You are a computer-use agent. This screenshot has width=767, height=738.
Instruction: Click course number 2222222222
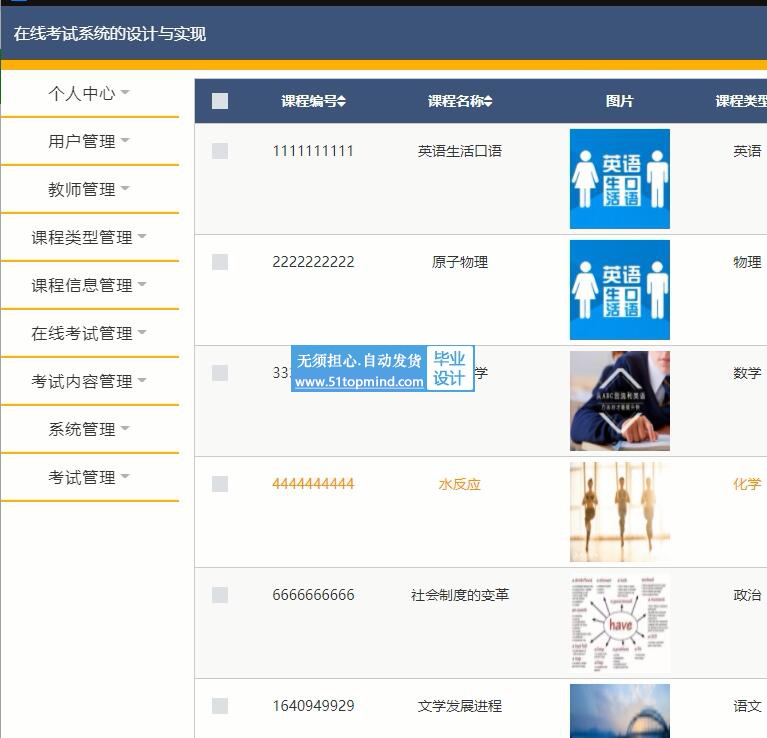coord(313,262)
